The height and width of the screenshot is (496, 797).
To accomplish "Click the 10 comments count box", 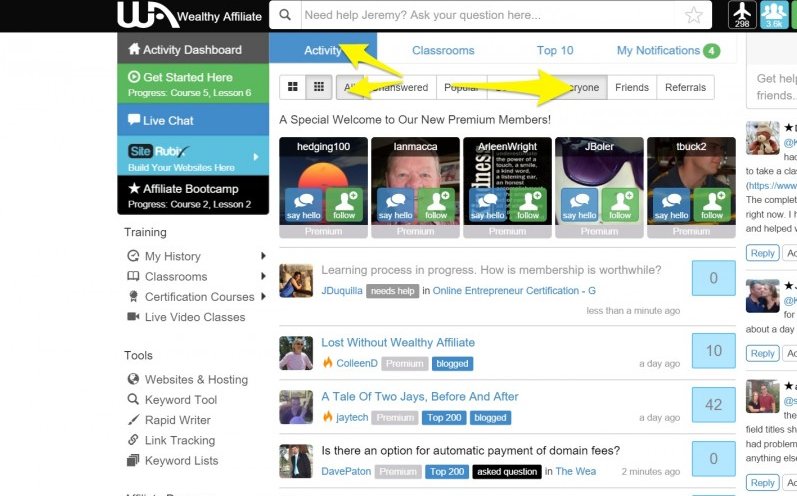I will tap(714, 351).
